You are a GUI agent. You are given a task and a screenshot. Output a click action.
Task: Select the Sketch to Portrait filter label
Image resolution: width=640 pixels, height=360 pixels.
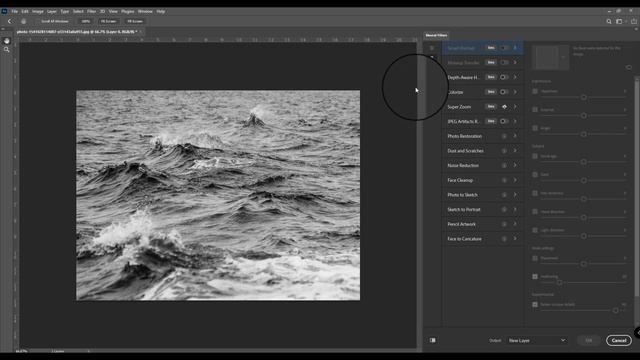[464, 209]
